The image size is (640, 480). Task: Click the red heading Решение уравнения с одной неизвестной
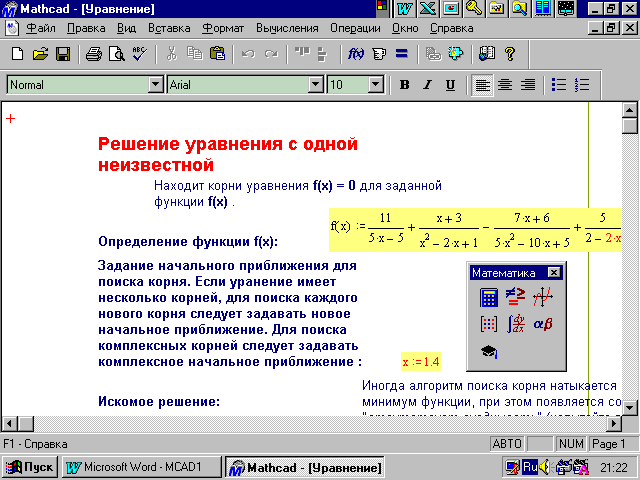coord(228,154)
